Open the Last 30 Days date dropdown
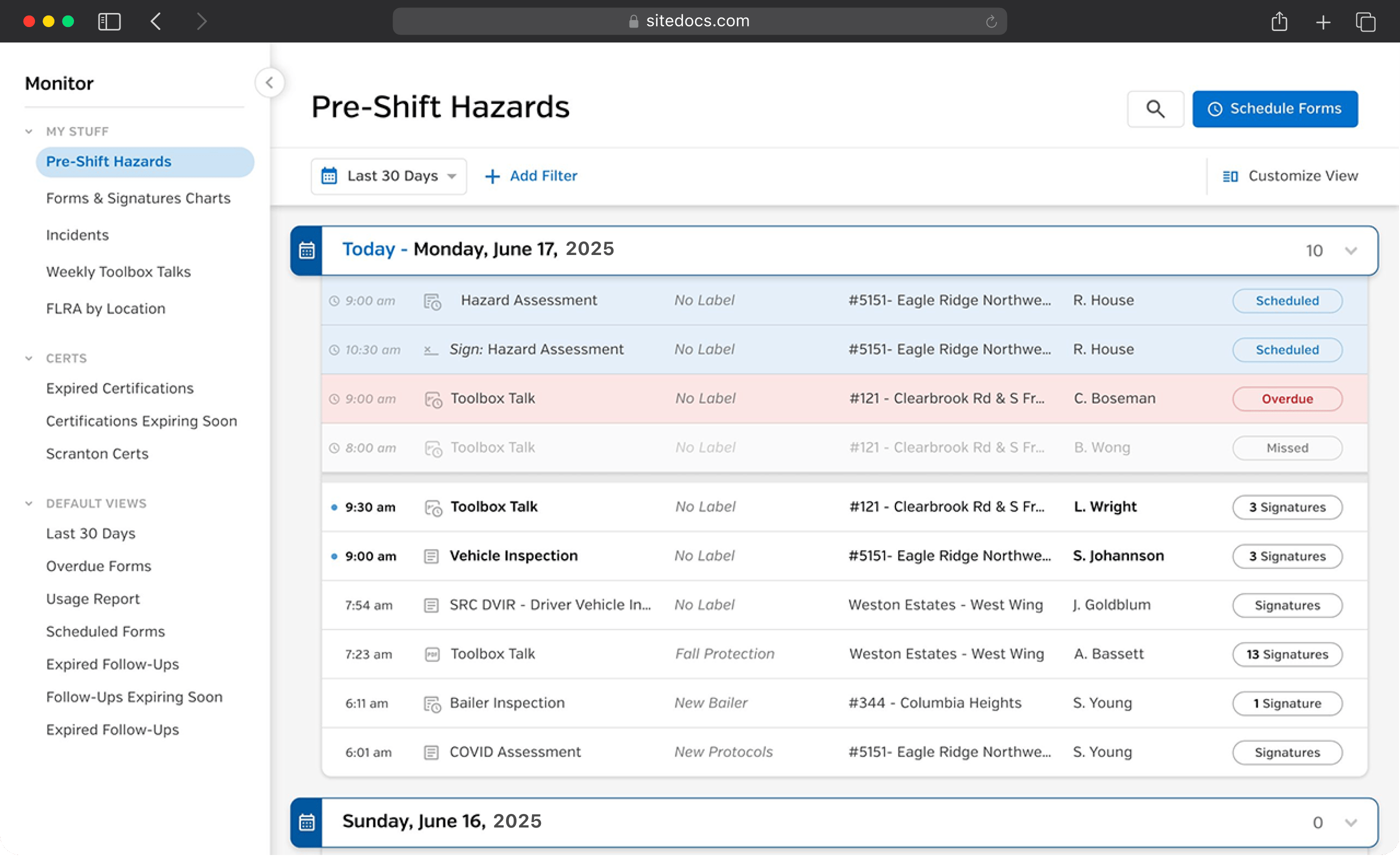This screenshot has width=1400, height=865. (388, 176)
